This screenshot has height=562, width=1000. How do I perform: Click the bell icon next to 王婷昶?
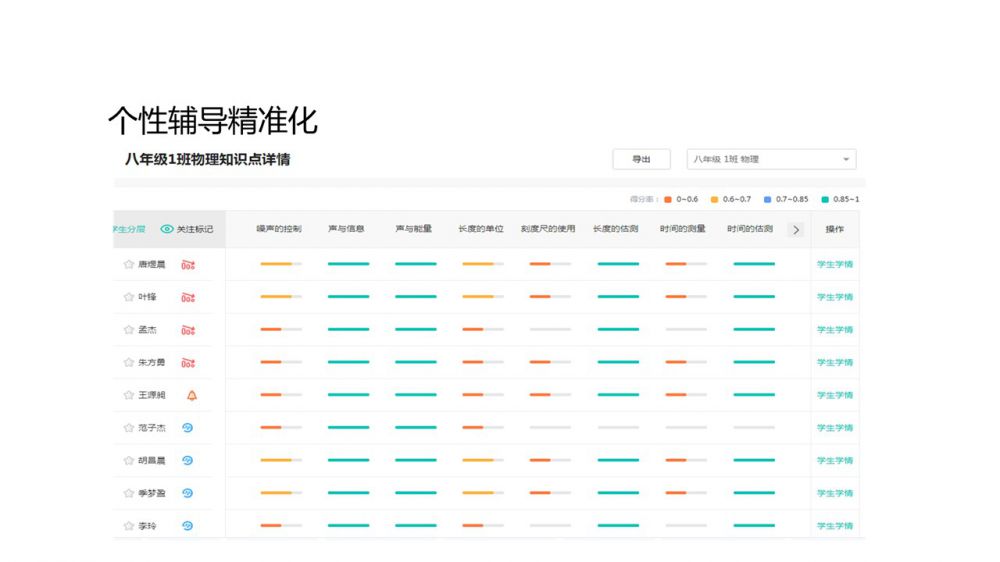tap(191, 395)
